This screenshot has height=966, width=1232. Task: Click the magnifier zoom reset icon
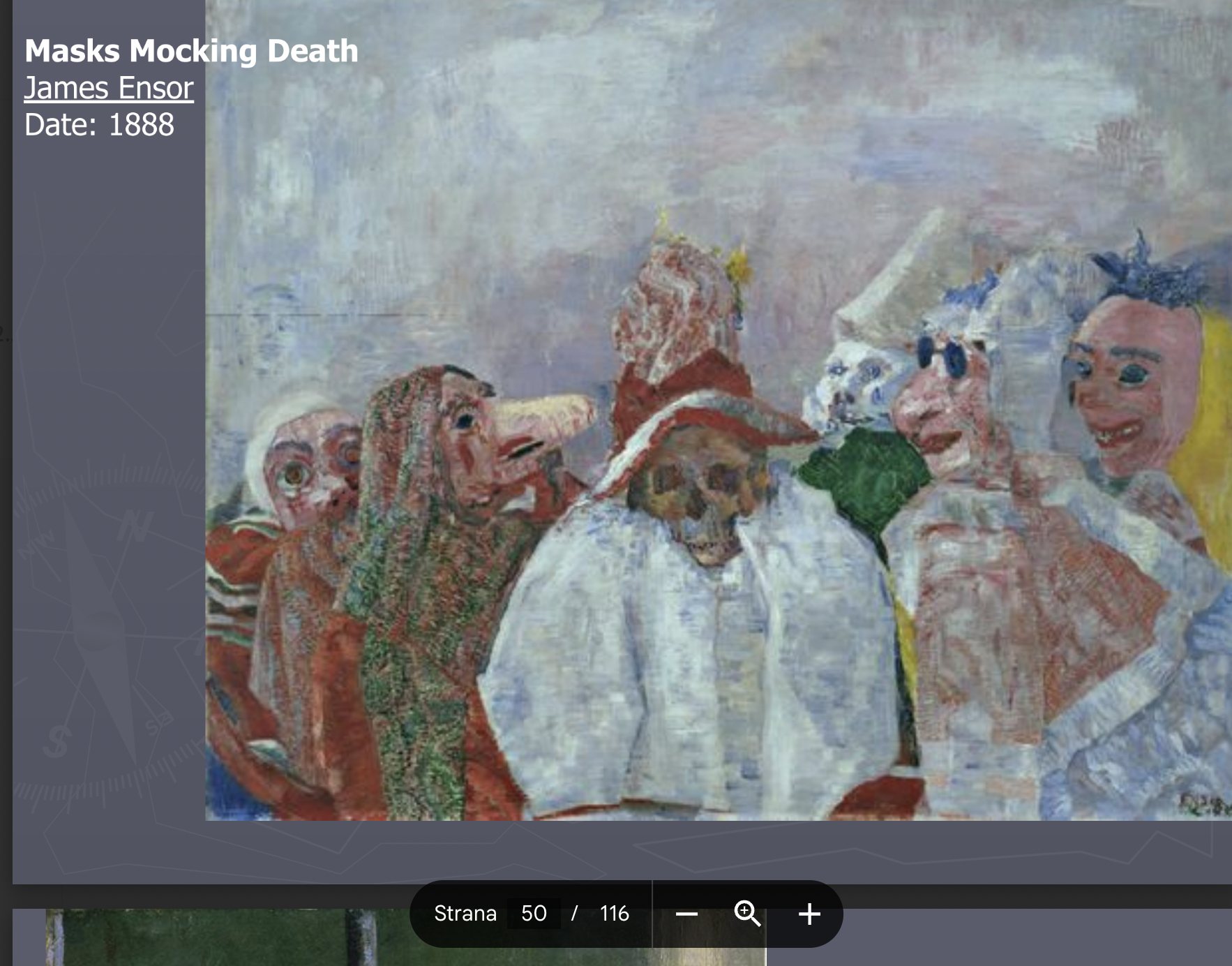click(x=747, y=914)
